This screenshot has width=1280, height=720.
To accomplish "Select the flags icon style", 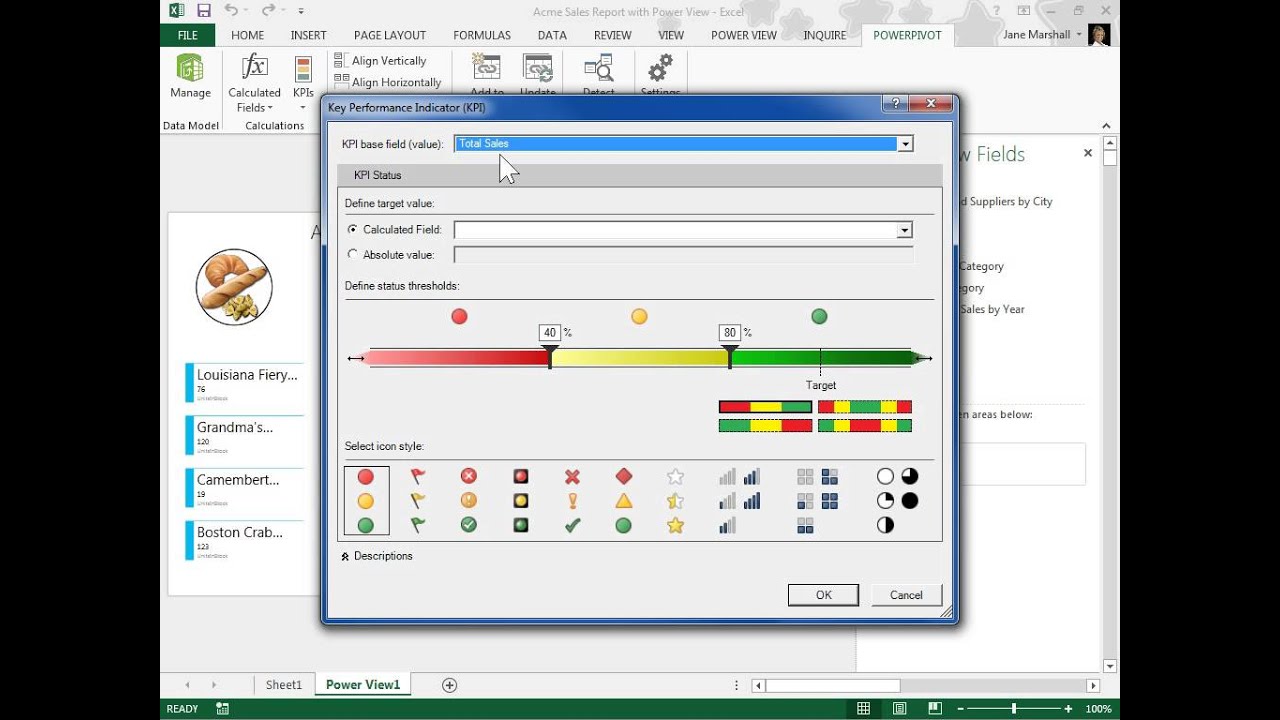I will [x=417, y=501].
